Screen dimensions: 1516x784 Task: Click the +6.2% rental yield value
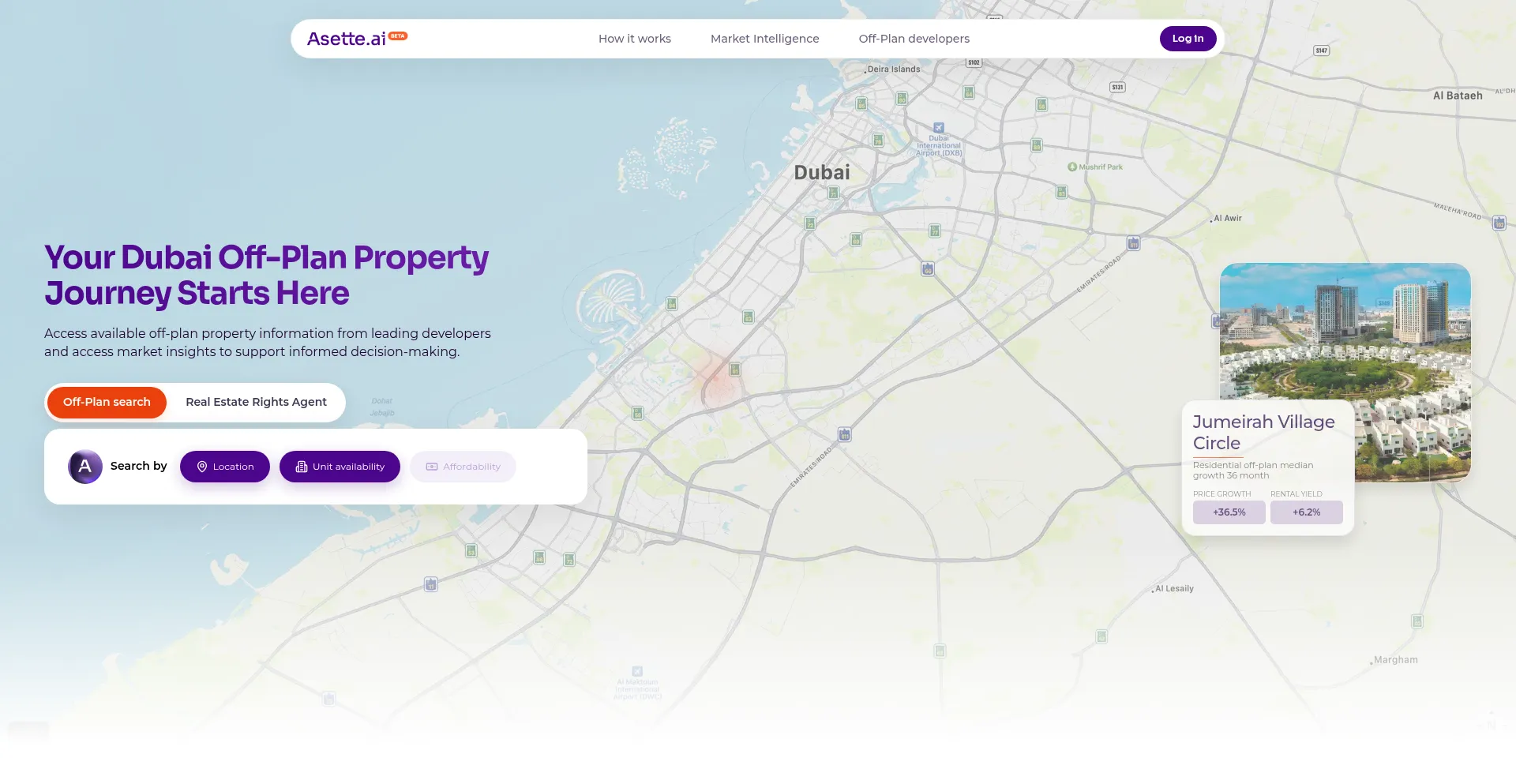1307,512
